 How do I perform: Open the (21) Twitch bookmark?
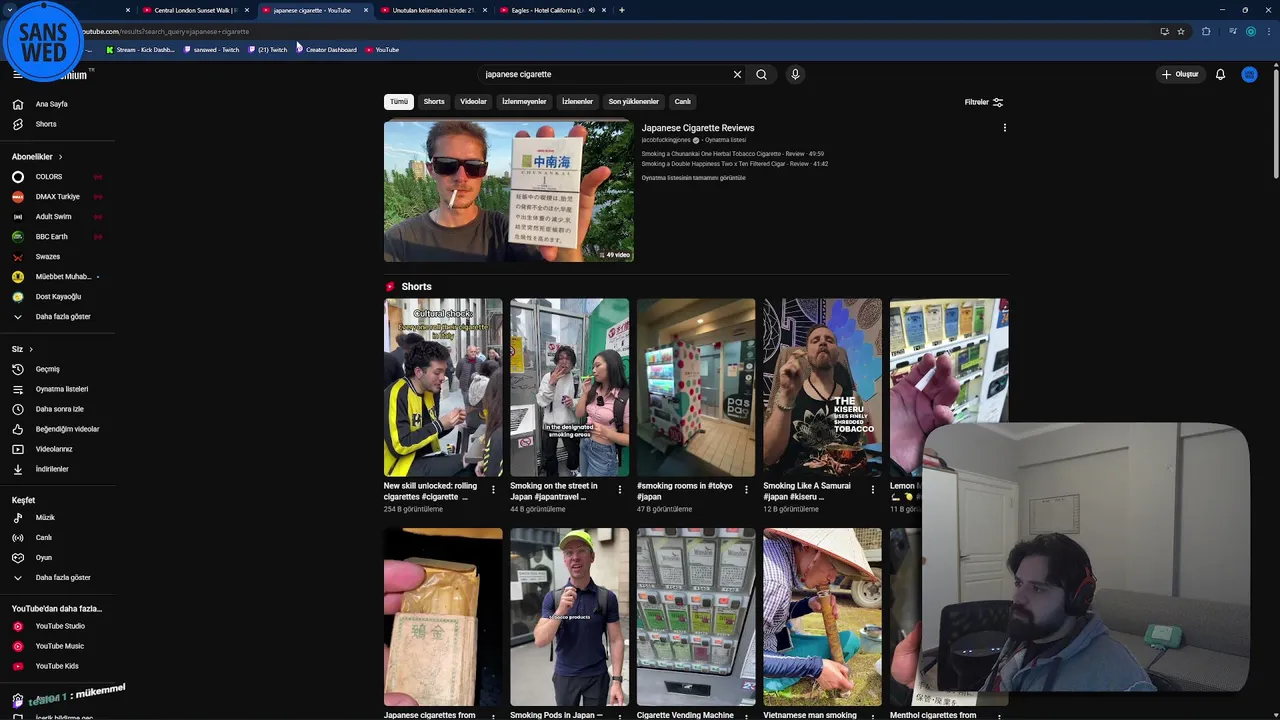[x=268, y=50]
